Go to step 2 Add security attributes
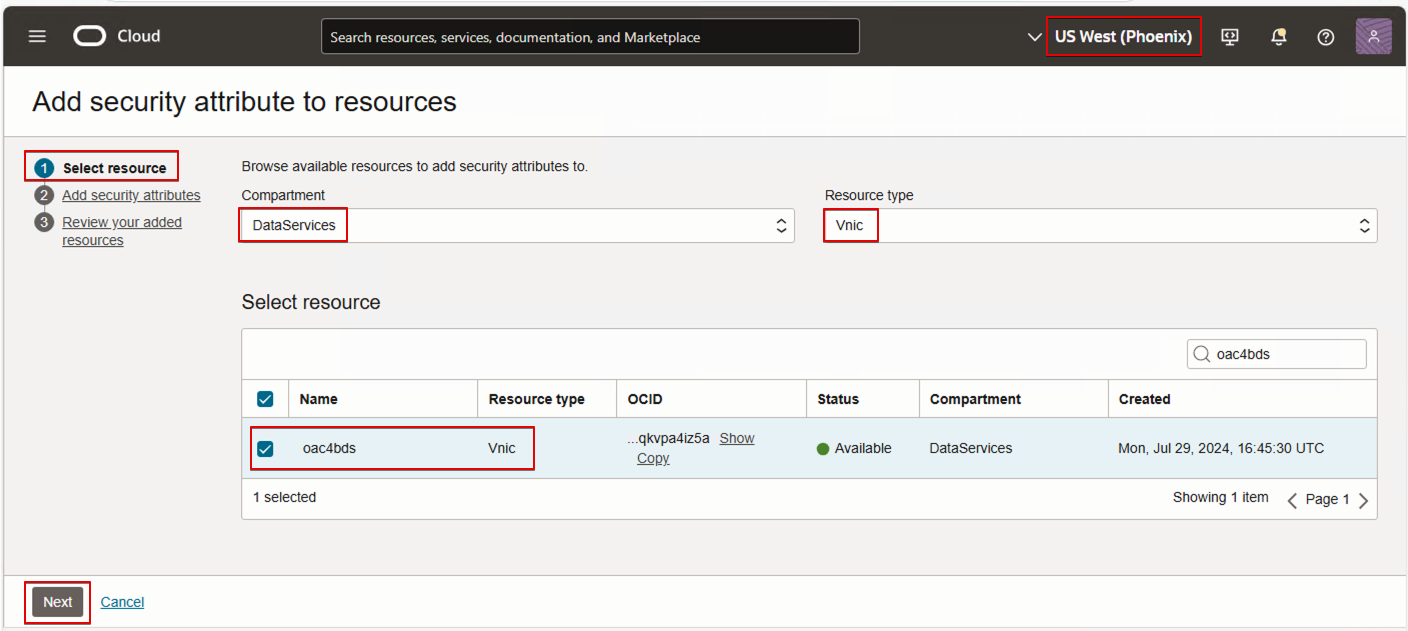This screenshot has width=1408, height=631. pyautogui.click(x=131, y=195)
